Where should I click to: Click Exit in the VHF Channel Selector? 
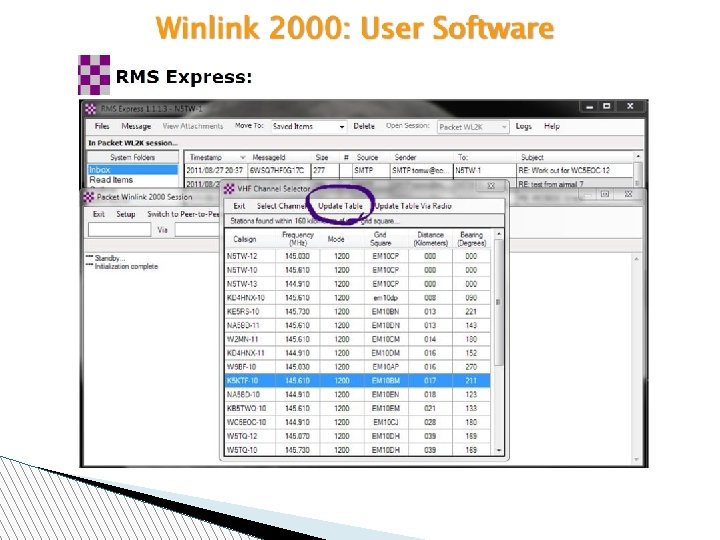(x=239, y=206)
